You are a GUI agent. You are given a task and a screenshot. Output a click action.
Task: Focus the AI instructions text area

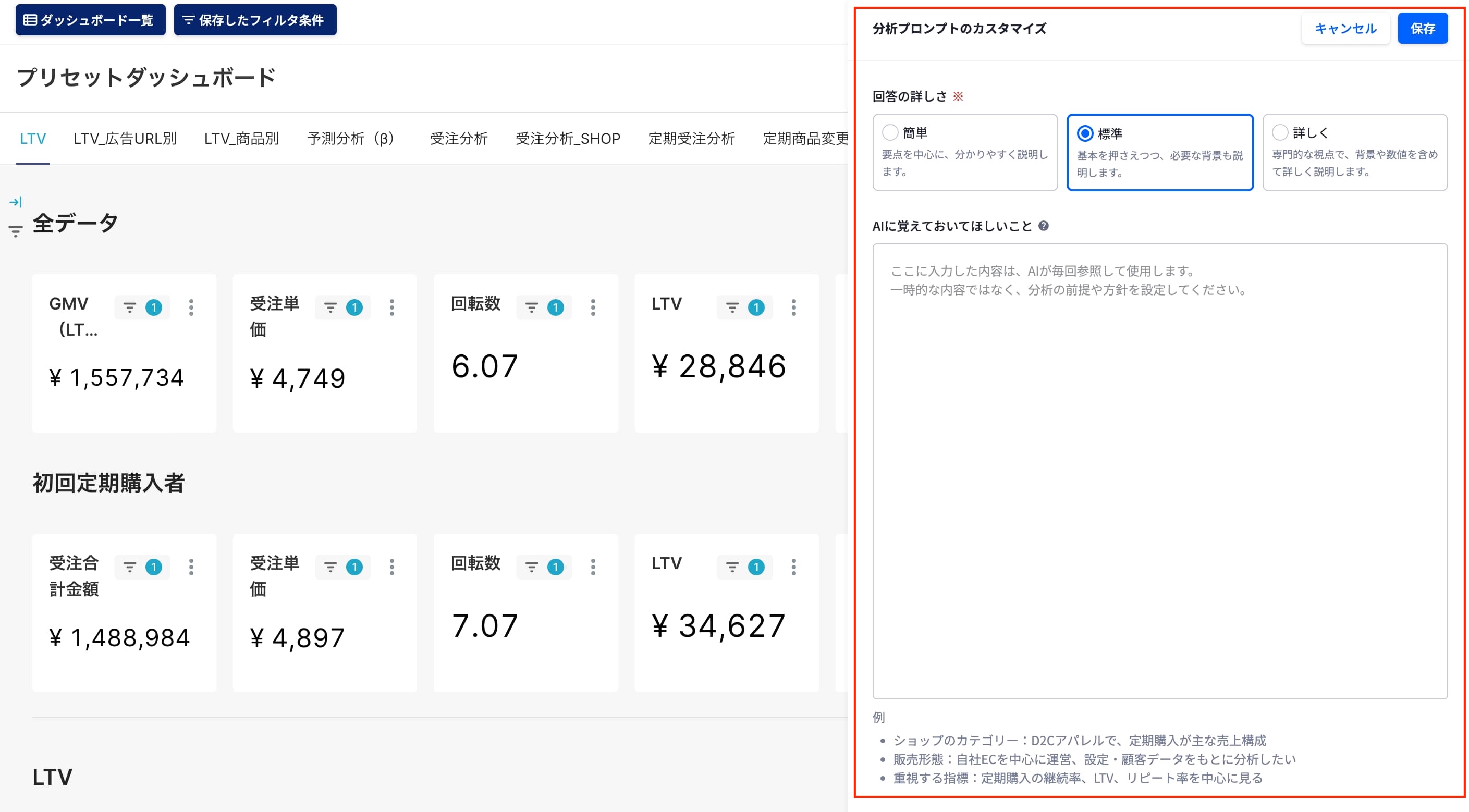click(1160, 471)
